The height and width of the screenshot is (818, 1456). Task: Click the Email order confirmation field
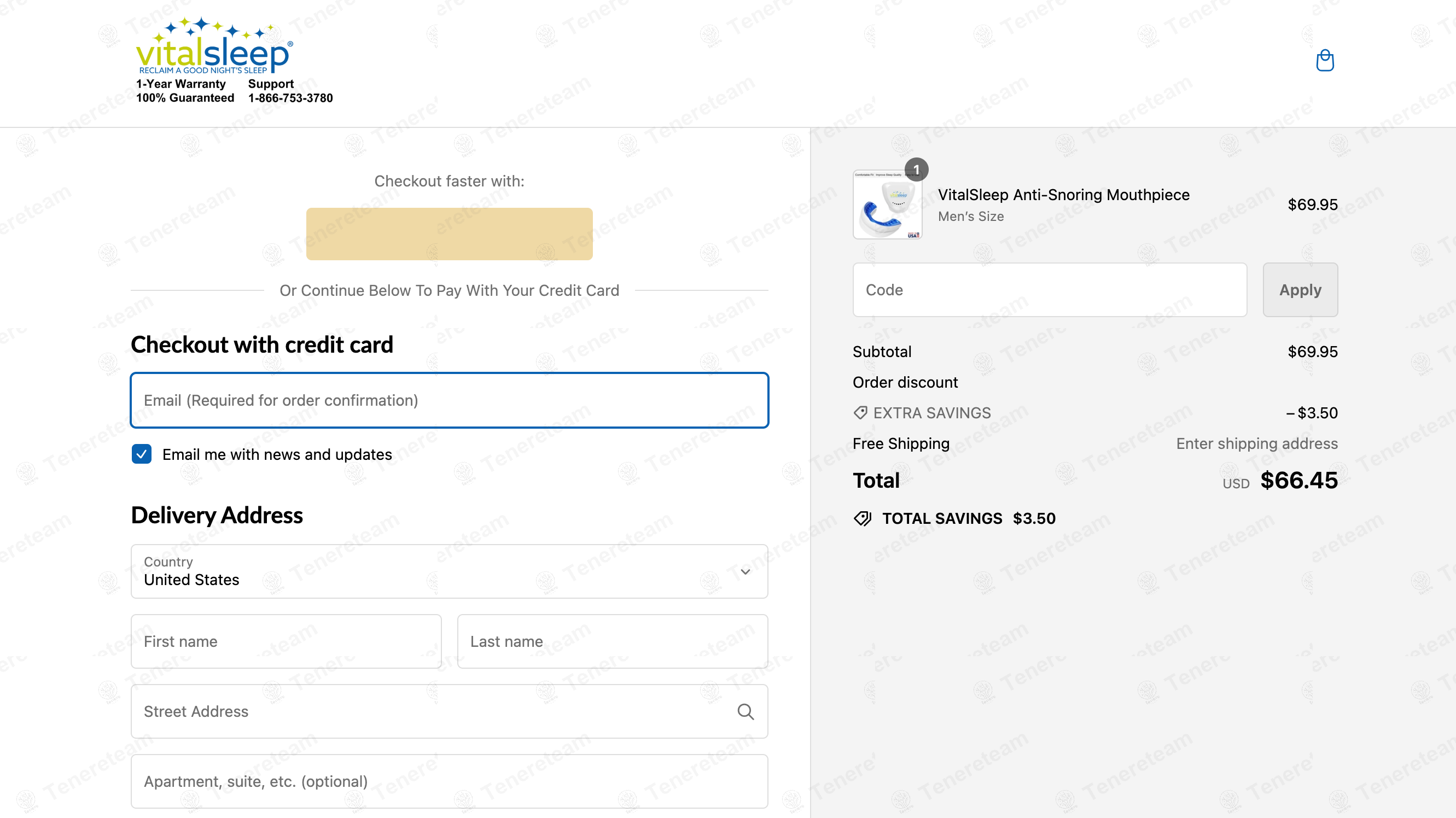pos(450,400)
